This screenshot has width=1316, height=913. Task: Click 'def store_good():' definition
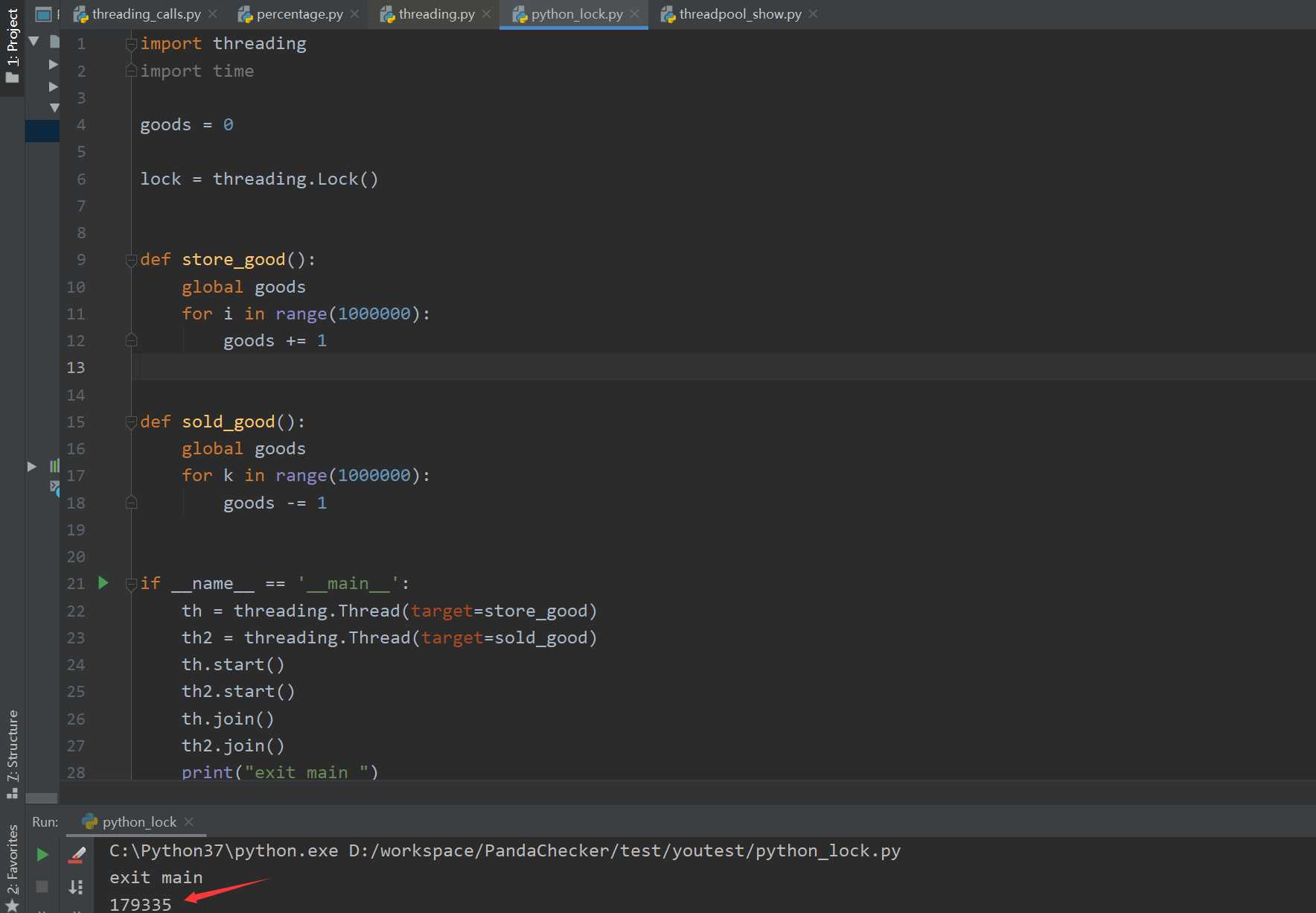pyautogui.click(x=228, y=260)
